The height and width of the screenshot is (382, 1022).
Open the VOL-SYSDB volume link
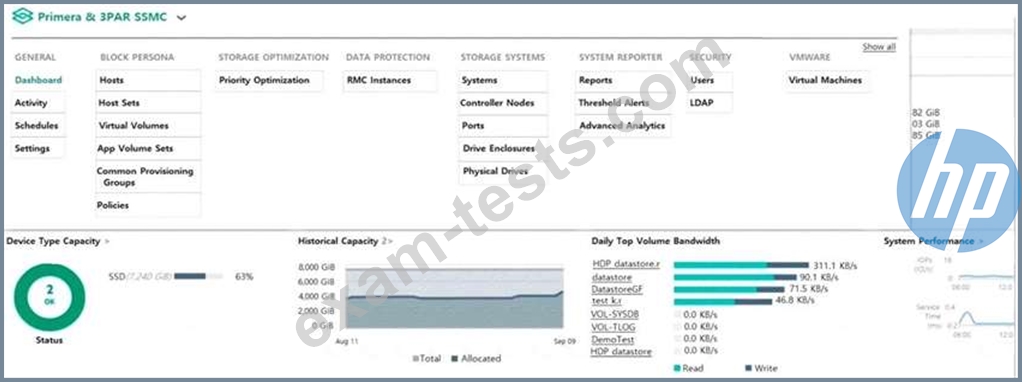[615, 314]
